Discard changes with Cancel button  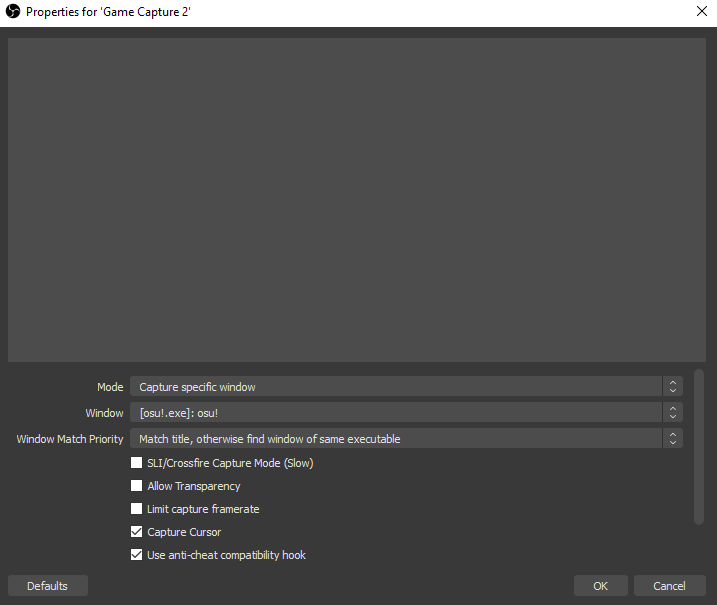point(669,586)
